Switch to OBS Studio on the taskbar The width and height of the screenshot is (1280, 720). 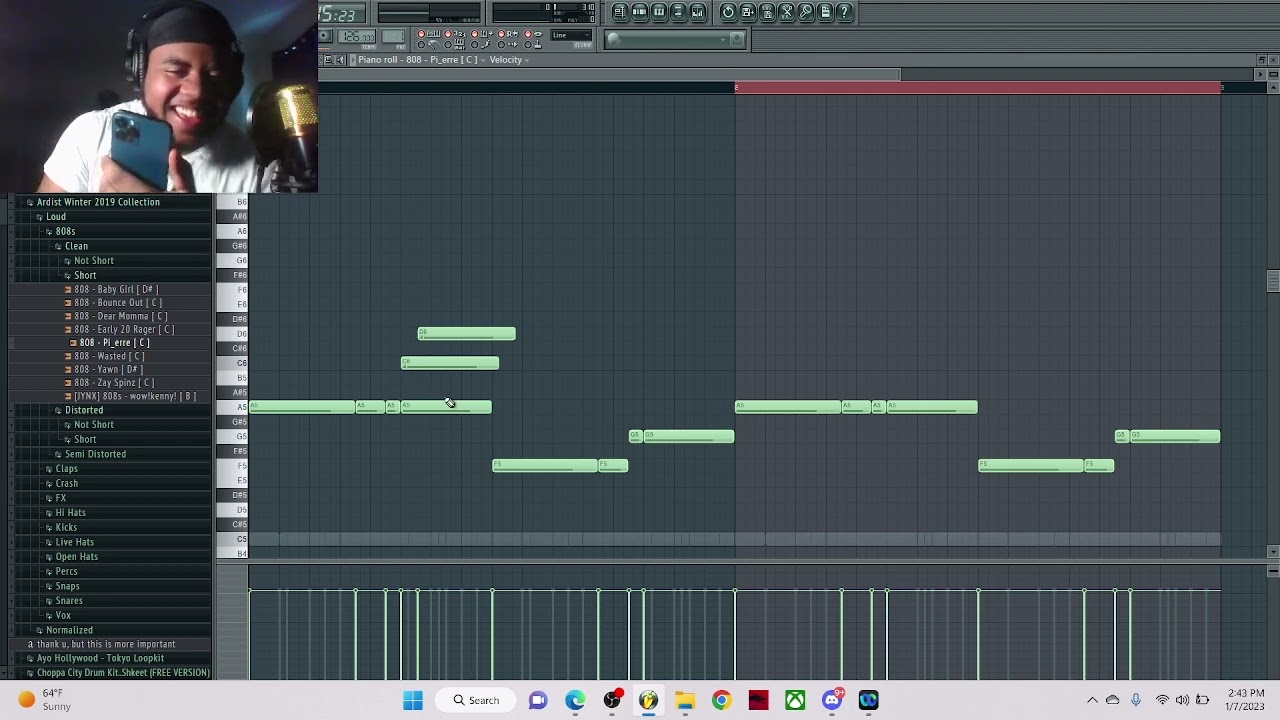[x=612, y=700]
